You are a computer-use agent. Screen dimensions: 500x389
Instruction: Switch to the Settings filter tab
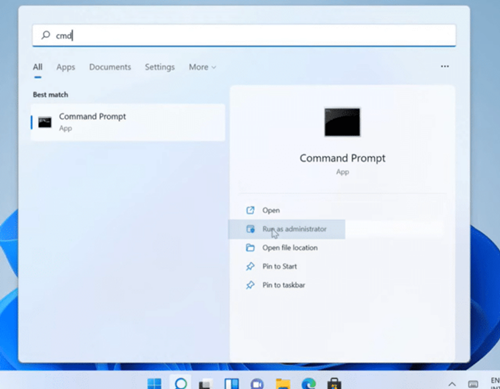point(160,67)
